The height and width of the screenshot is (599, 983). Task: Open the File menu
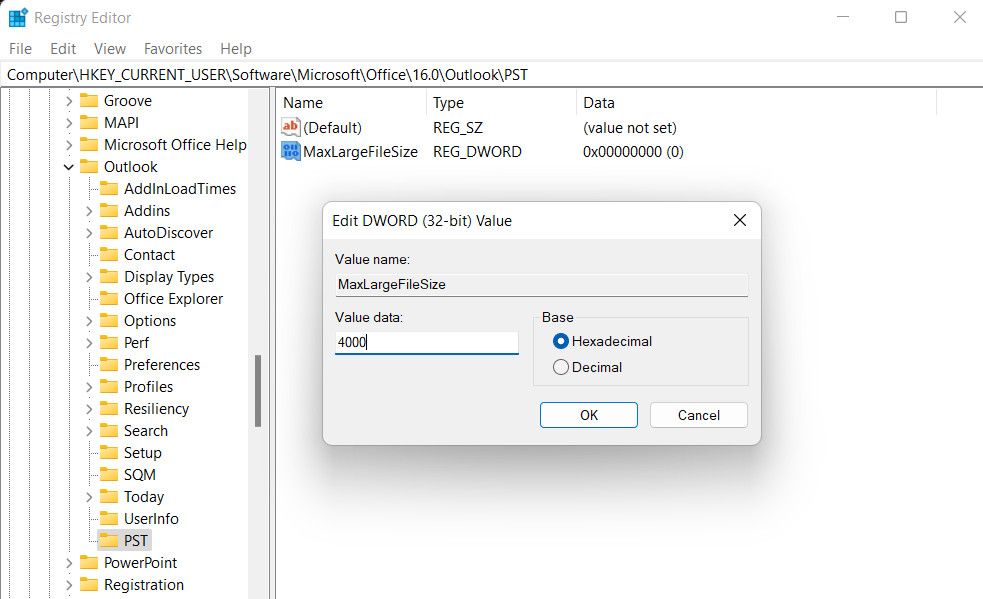tap(20, 48)
